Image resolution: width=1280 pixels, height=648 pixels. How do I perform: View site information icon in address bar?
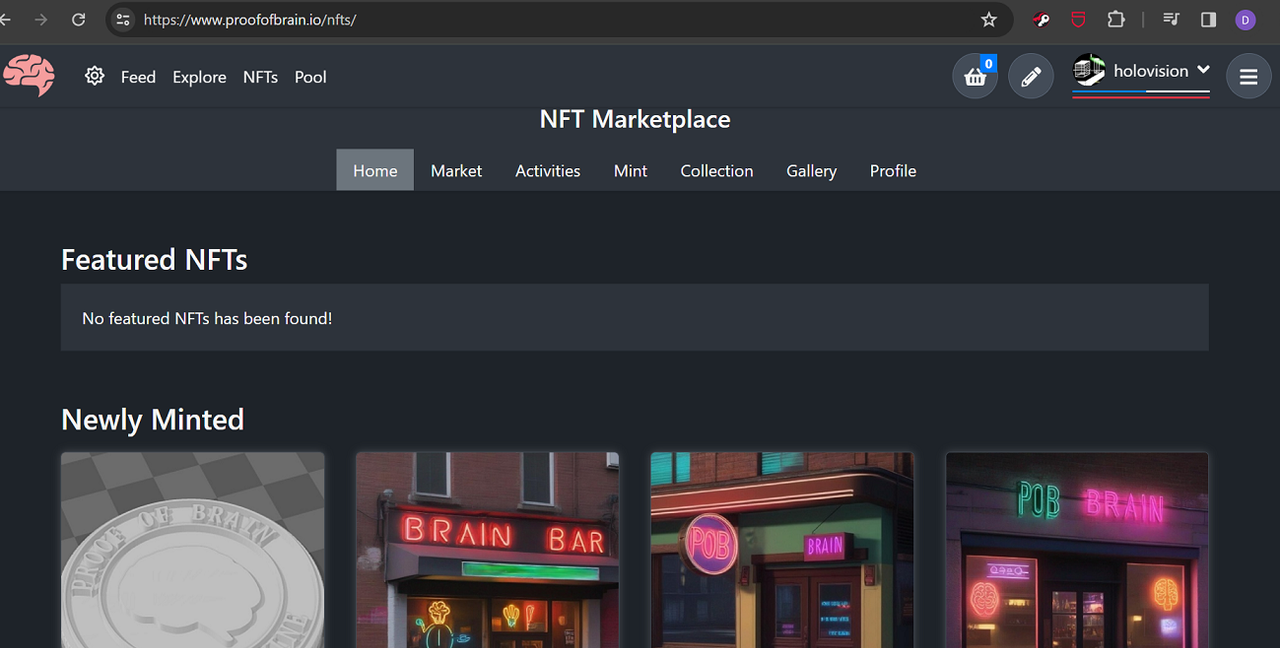pyautogui.click(x=123, y=19)
